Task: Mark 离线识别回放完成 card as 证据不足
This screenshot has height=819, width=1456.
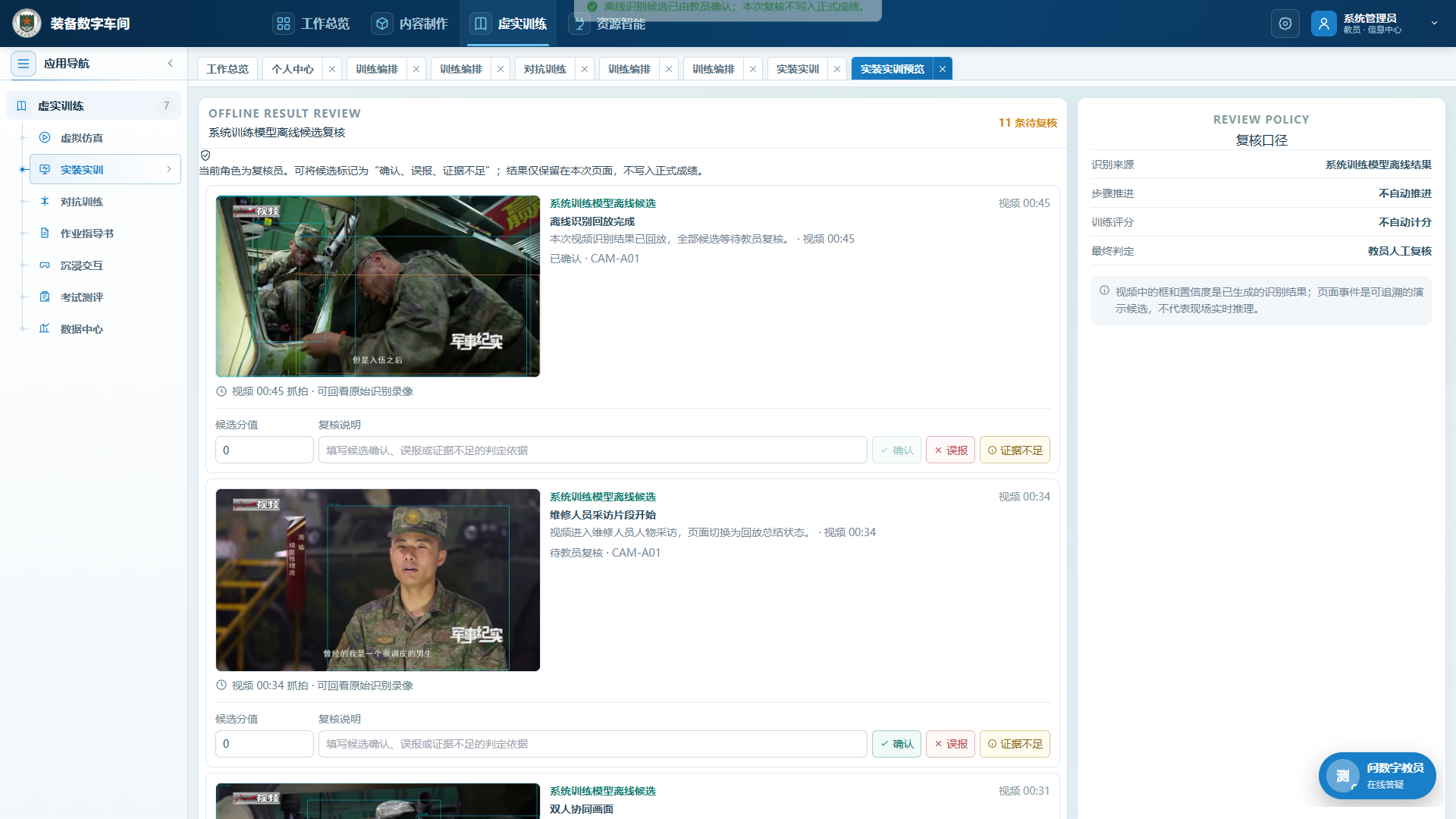Action: 1015,450
